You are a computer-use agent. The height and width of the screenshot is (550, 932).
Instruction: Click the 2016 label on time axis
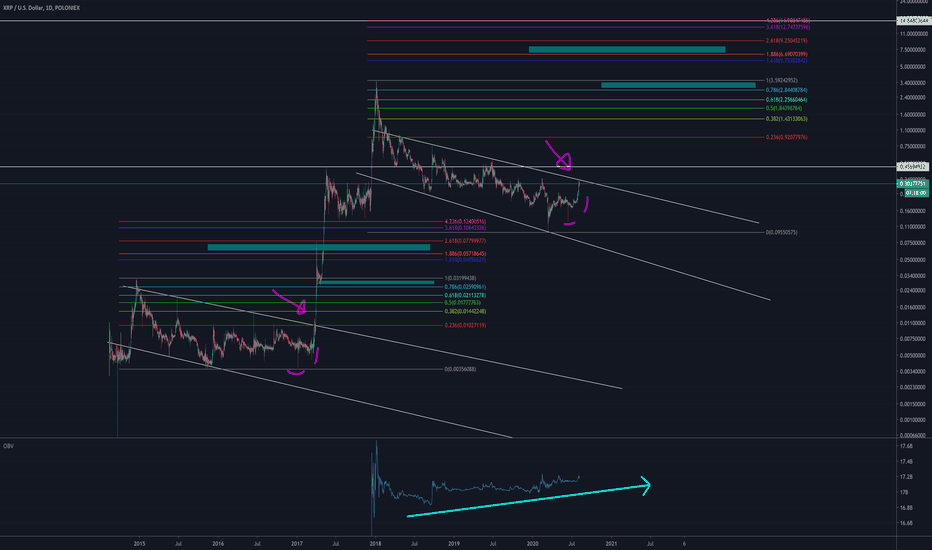(x=218, y=543)
